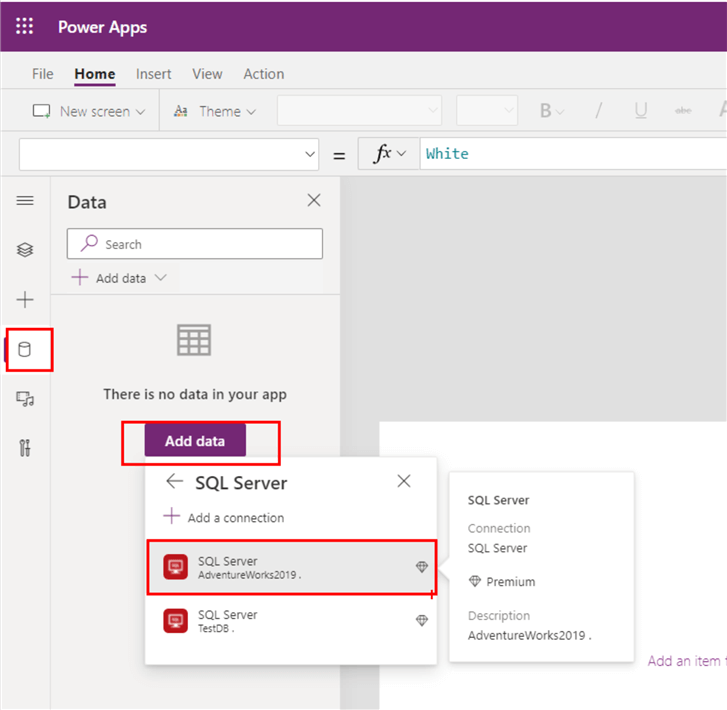Switch to the Action tab
This screenshot has height=710, width=727.
coord(264,74)
